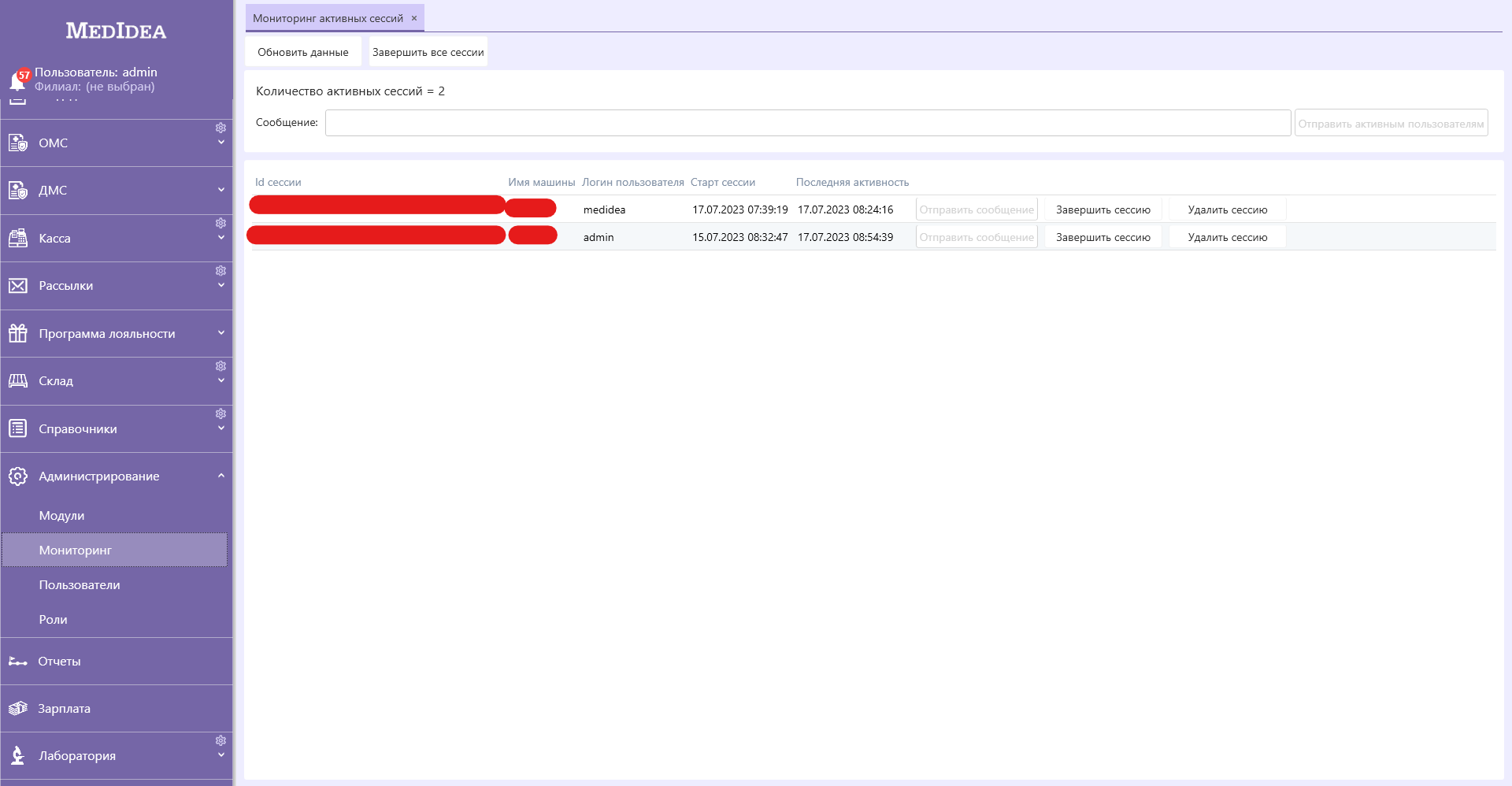The height and width of the screenshot is (786, 1512).
Task: Expand the Лаборатория section chevron
Action: (x=221, y=754)
